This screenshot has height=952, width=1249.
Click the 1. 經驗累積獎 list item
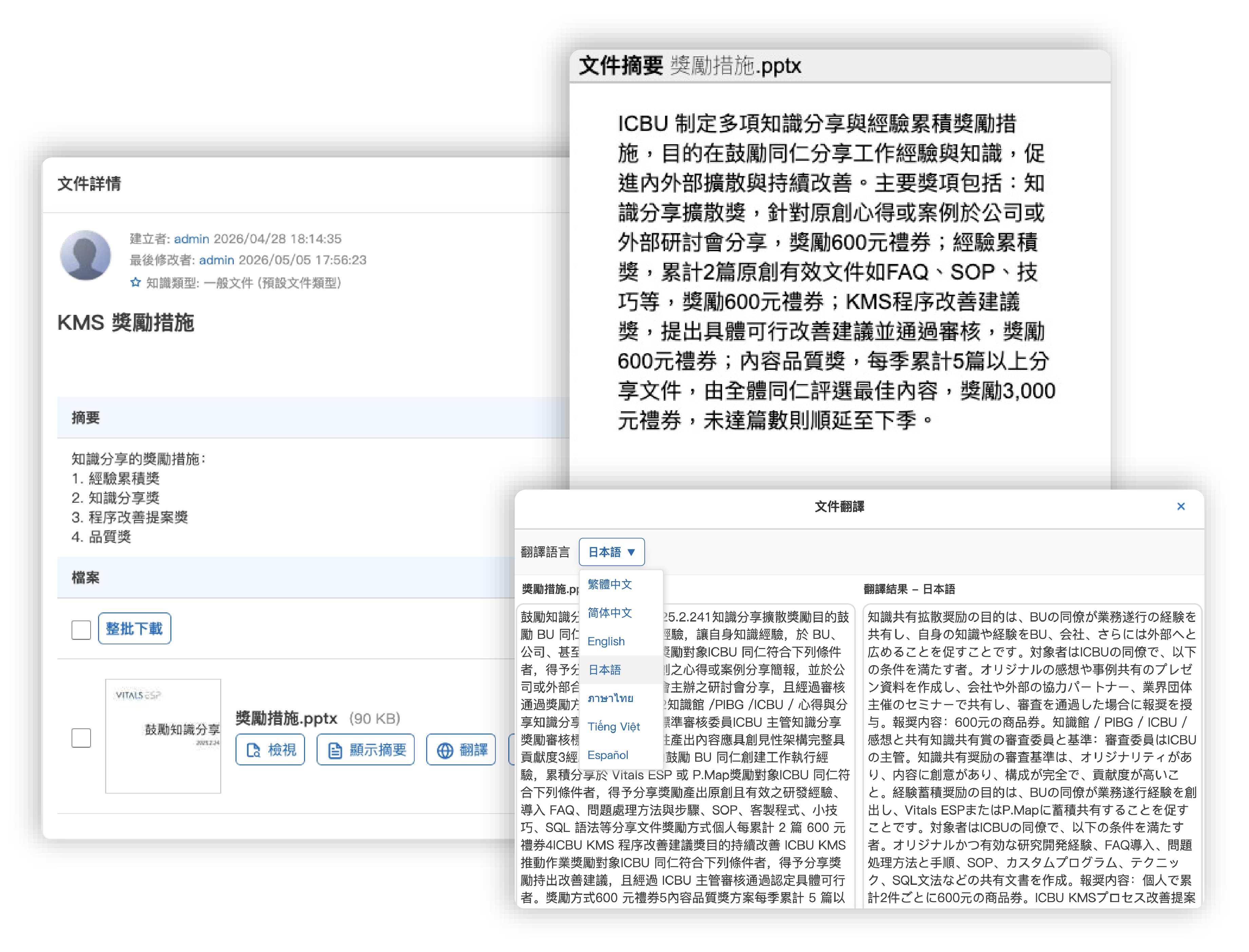tap(116, 478)
